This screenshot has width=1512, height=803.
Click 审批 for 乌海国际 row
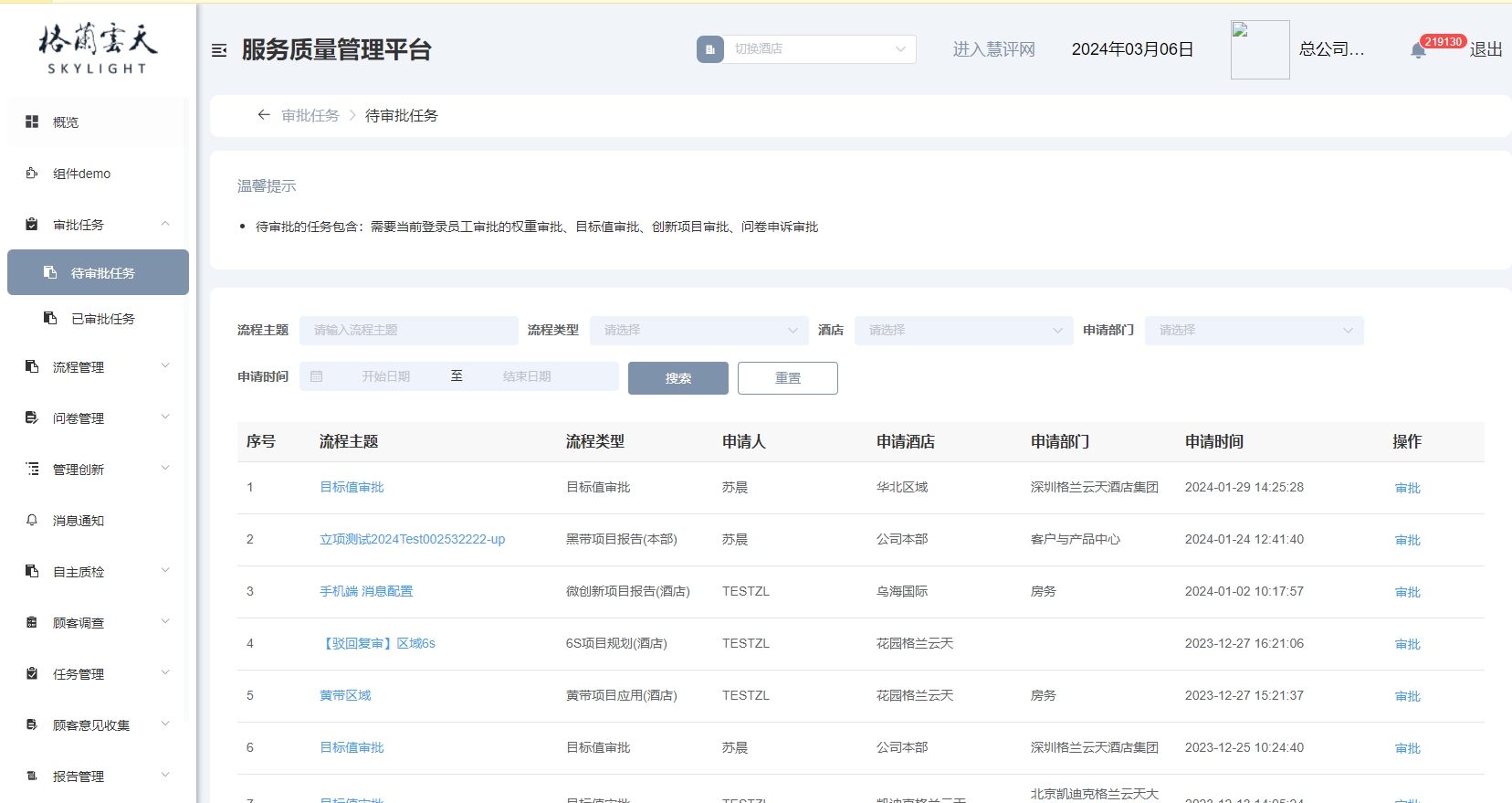click(x=1408, y=592)
